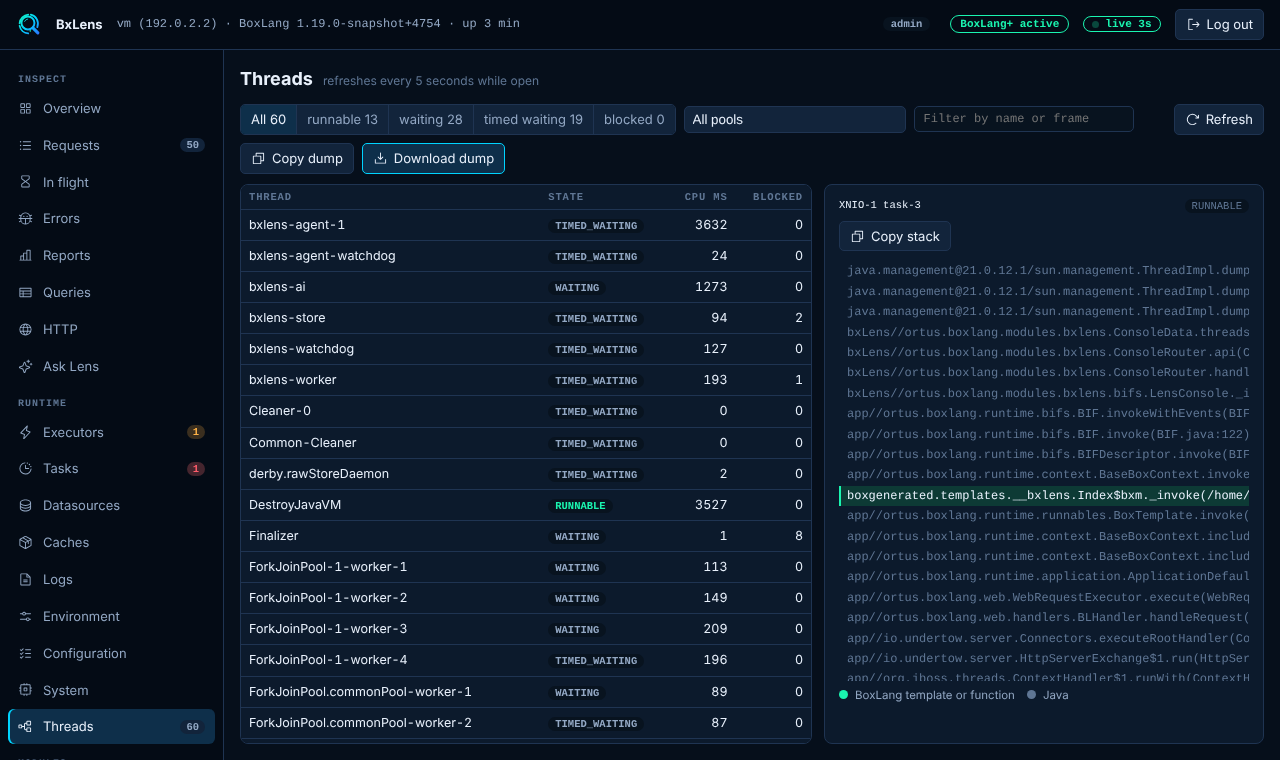Click the Reports chart icon
The image size is (1280, 760).
click(25, 255)
